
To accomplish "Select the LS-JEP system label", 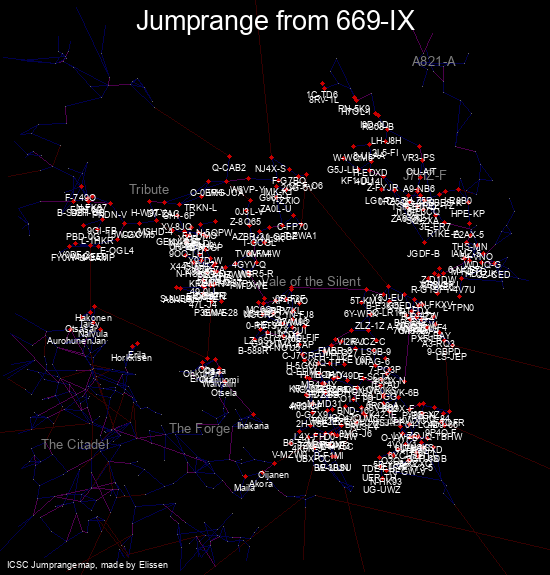I will click(451, 356).
